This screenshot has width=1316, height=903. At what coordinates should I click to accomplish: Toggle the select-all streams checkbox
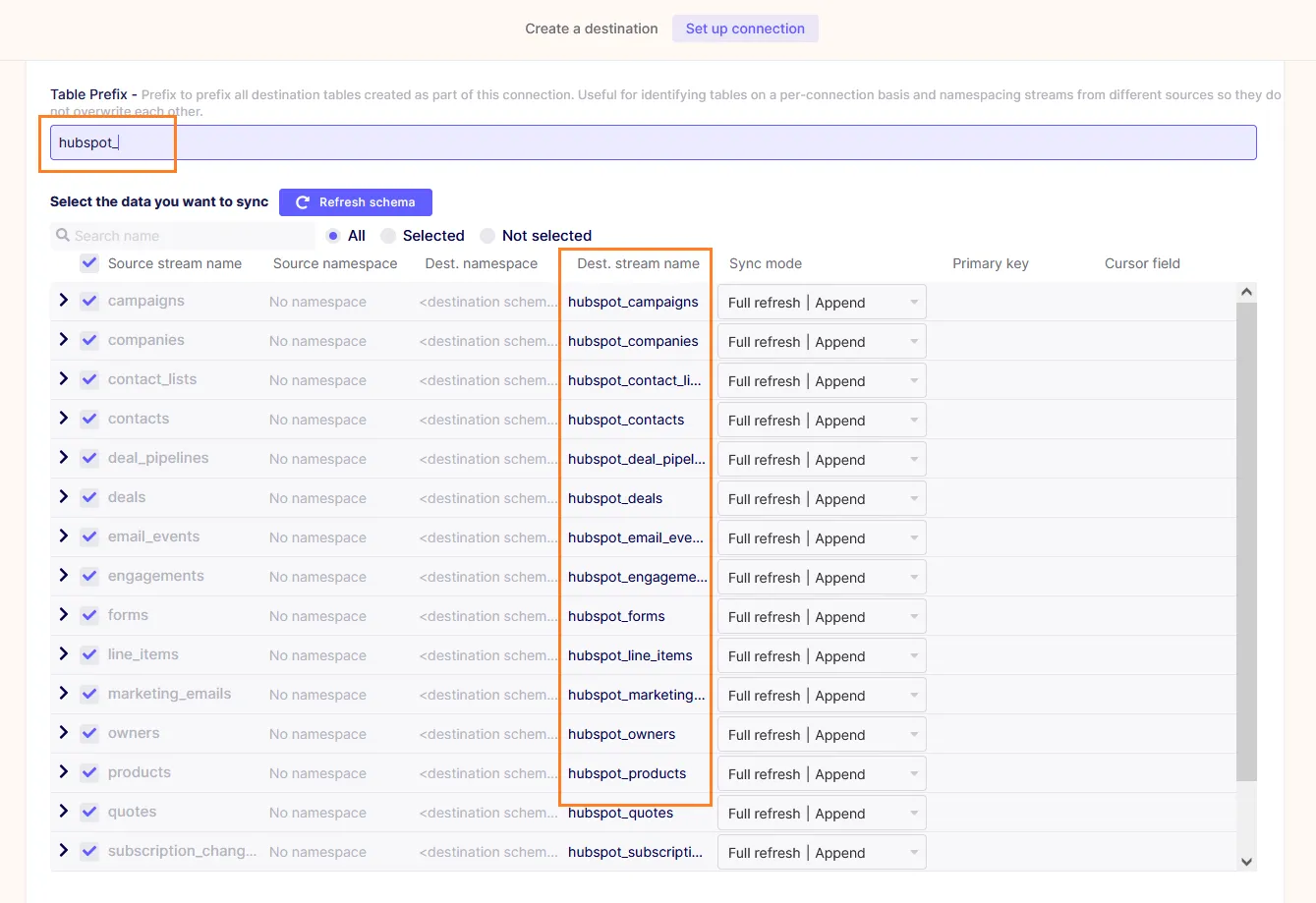[x=89, y=263]
